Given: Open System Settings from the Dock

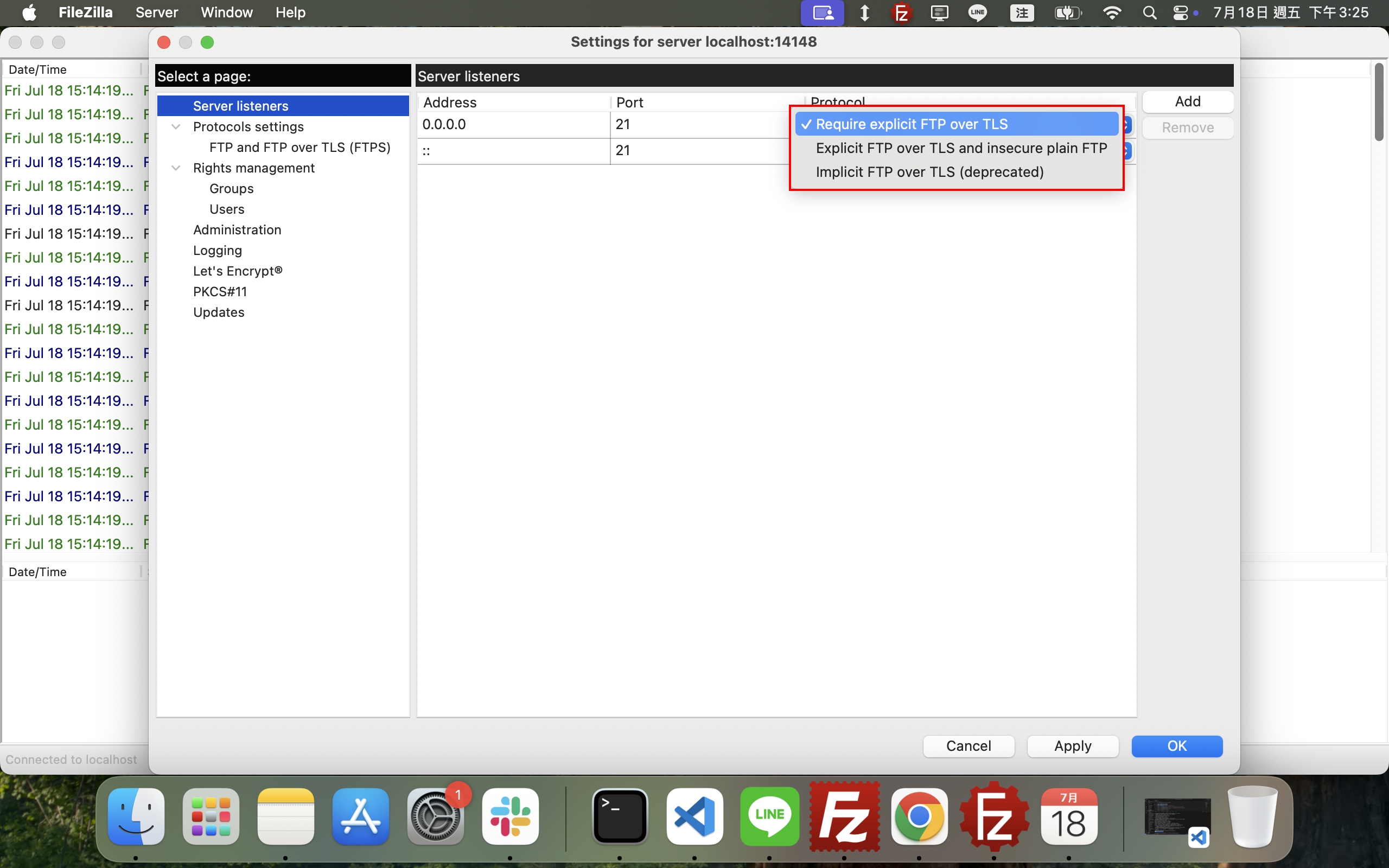Looking at the screenshot, I should [436, 816].
